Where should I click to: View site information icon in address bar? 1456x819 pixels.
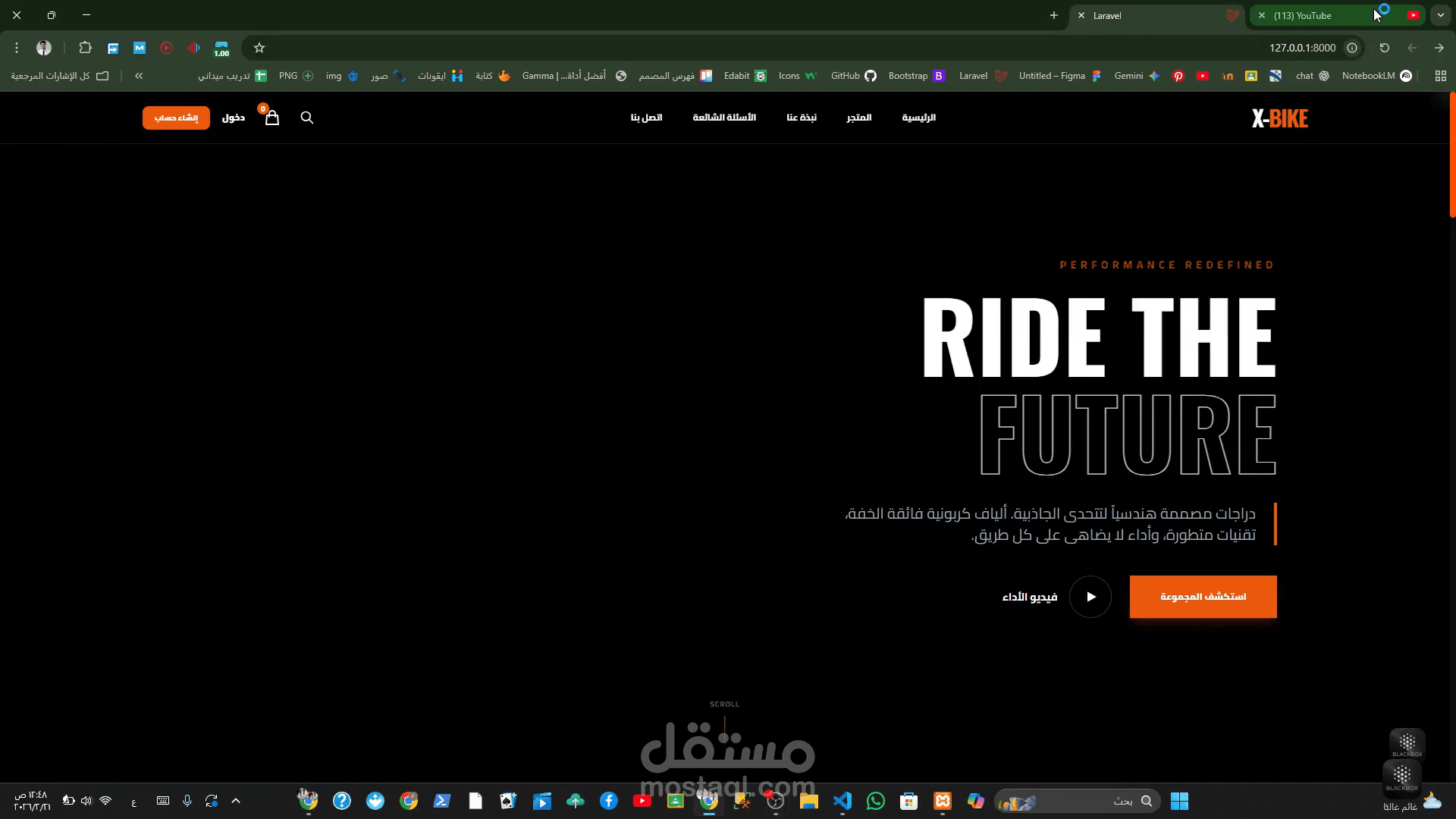coord(1352,48)
